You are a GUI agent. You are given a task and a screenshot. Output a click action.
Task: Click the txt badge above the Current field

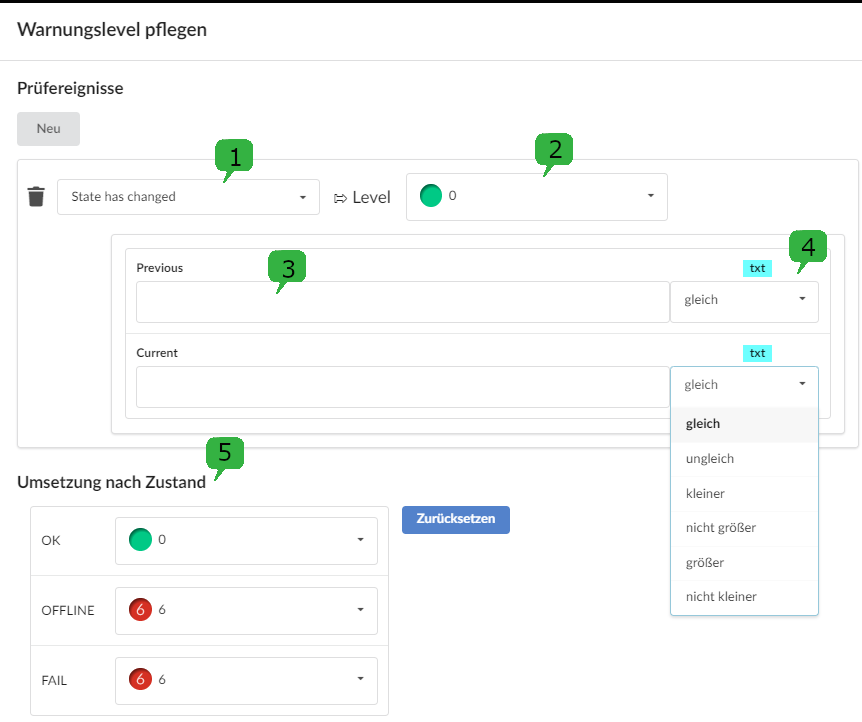[757, 352]
